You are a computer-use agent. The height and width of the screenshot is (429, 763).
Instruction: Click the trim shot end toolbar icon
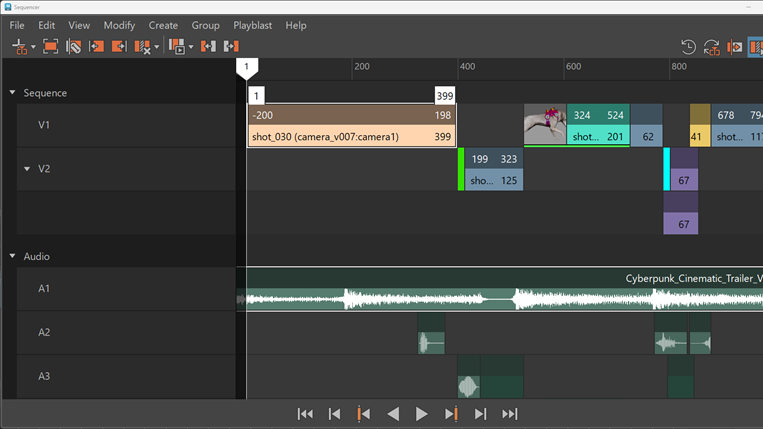tap(119, 47)
